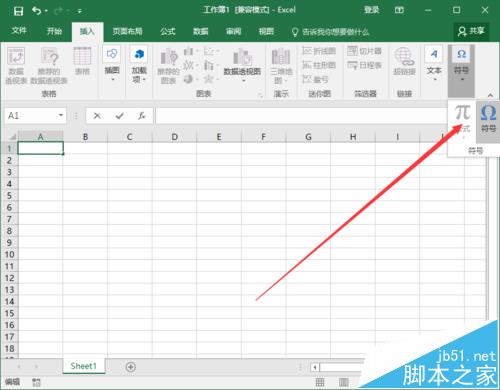500x390 pixels.
Task: Click the 登录 (Sign in) link
Action: (371, 10)
